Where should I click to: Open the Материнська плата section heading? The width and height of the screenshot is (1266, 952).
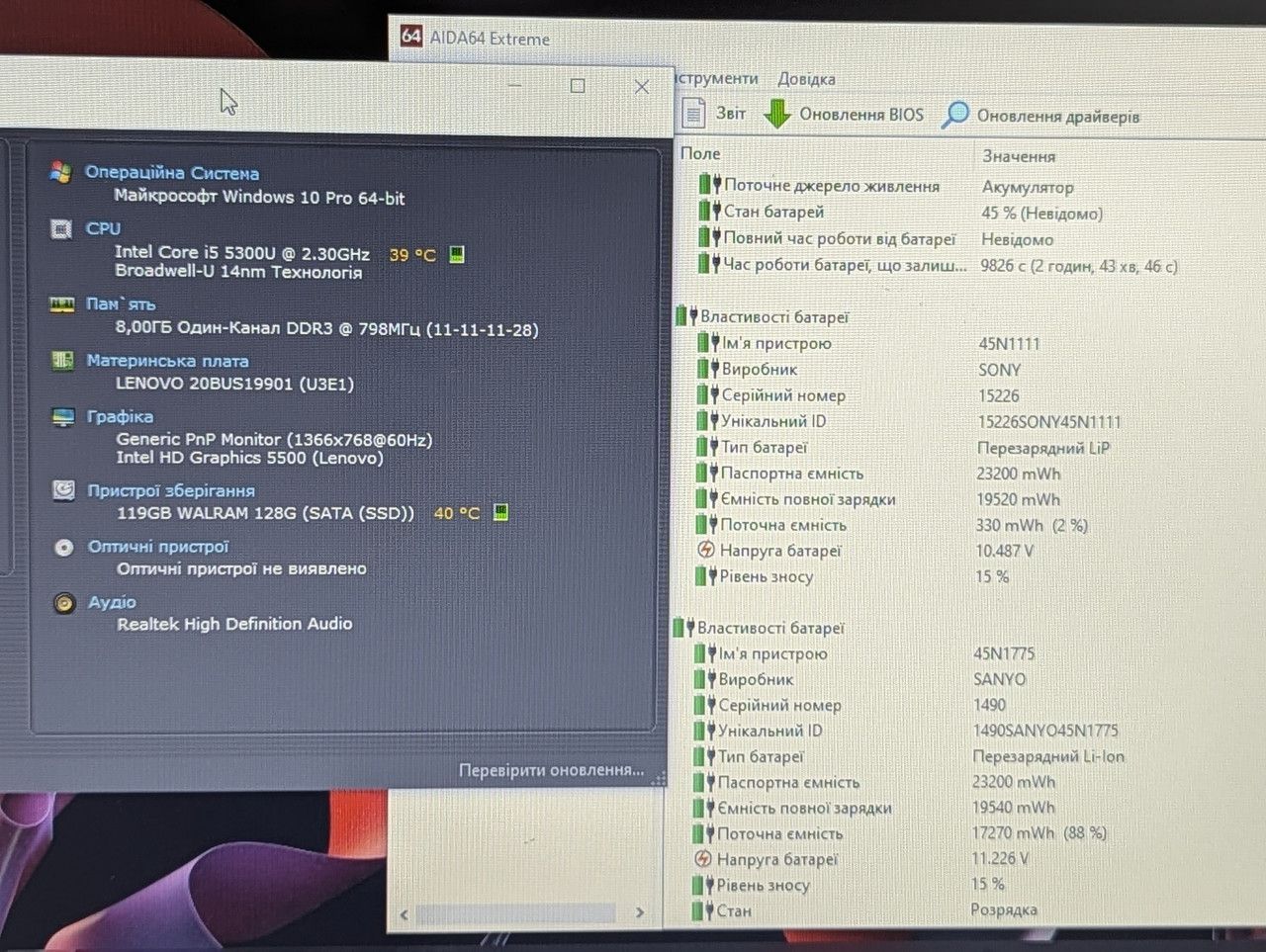(x=167, y=361)
